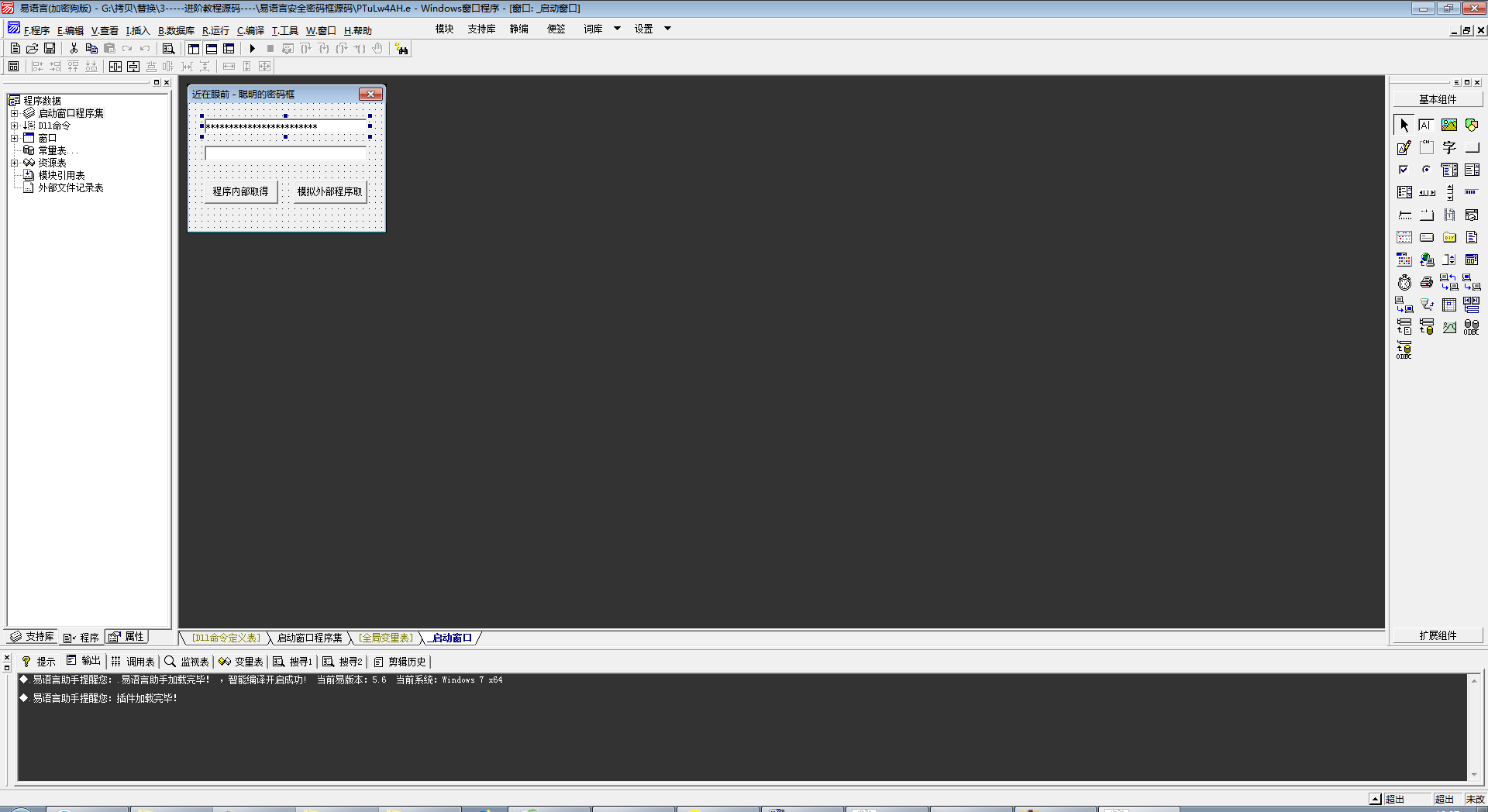This screenshot has width=1488, height=812.
Task: Click the Cut scissors icon
Action: point(74,49)
